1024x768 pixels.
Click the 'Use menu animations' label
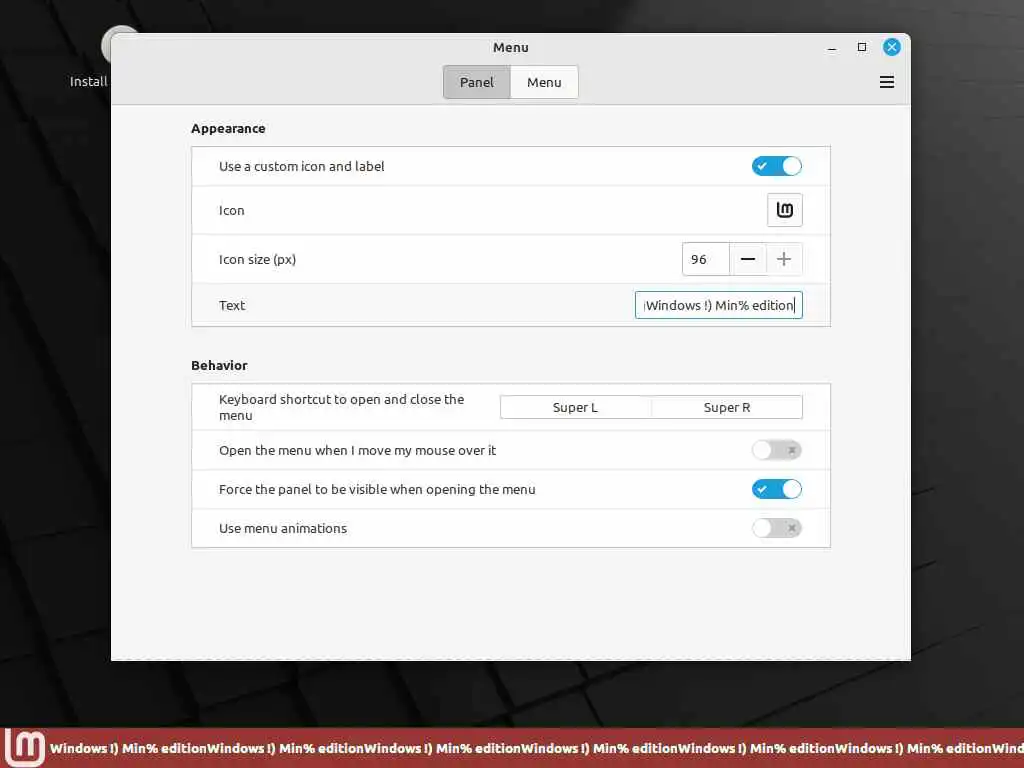283,528
